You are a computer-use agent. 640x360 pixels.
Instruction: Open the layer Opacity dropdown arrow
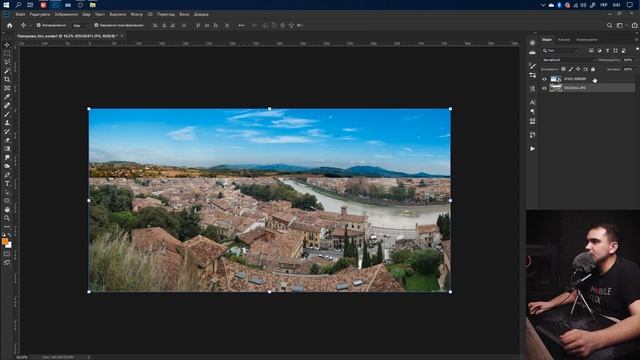coord(636,60)
